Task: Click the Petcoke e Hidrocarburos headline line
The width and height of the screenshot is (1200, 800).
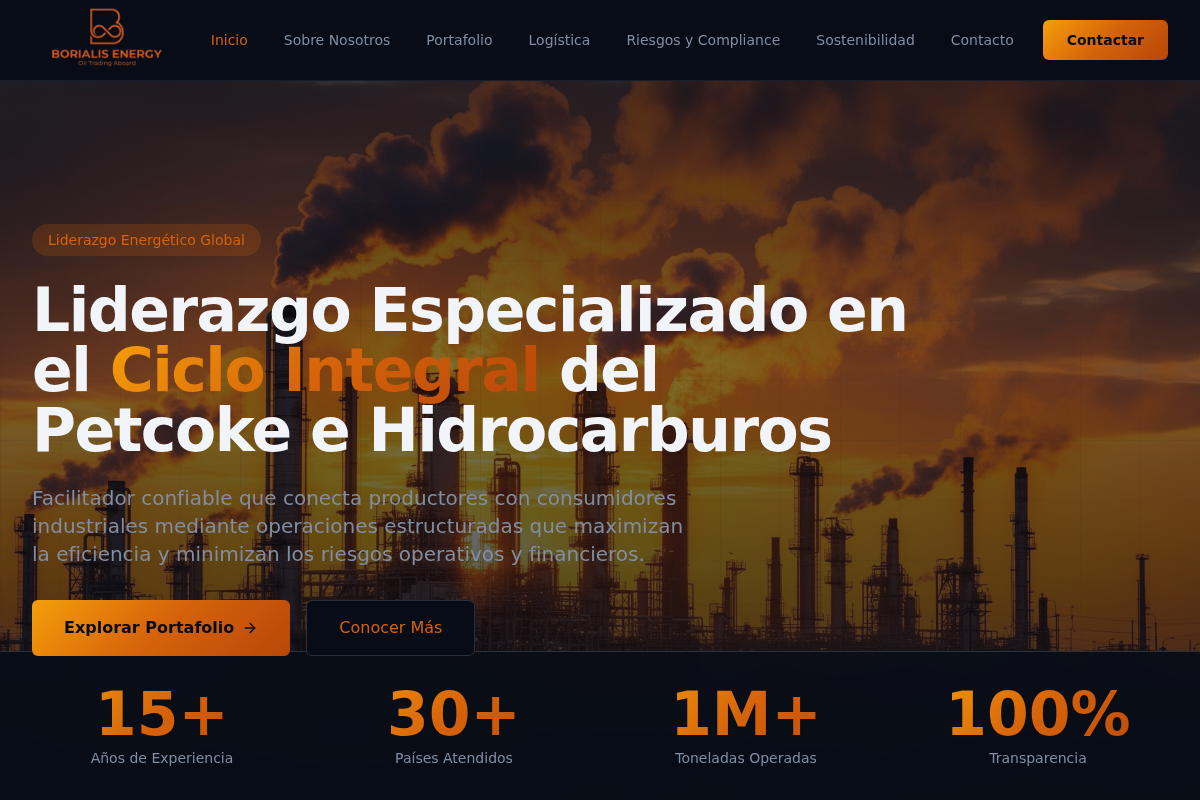Action: click(432, 431)
